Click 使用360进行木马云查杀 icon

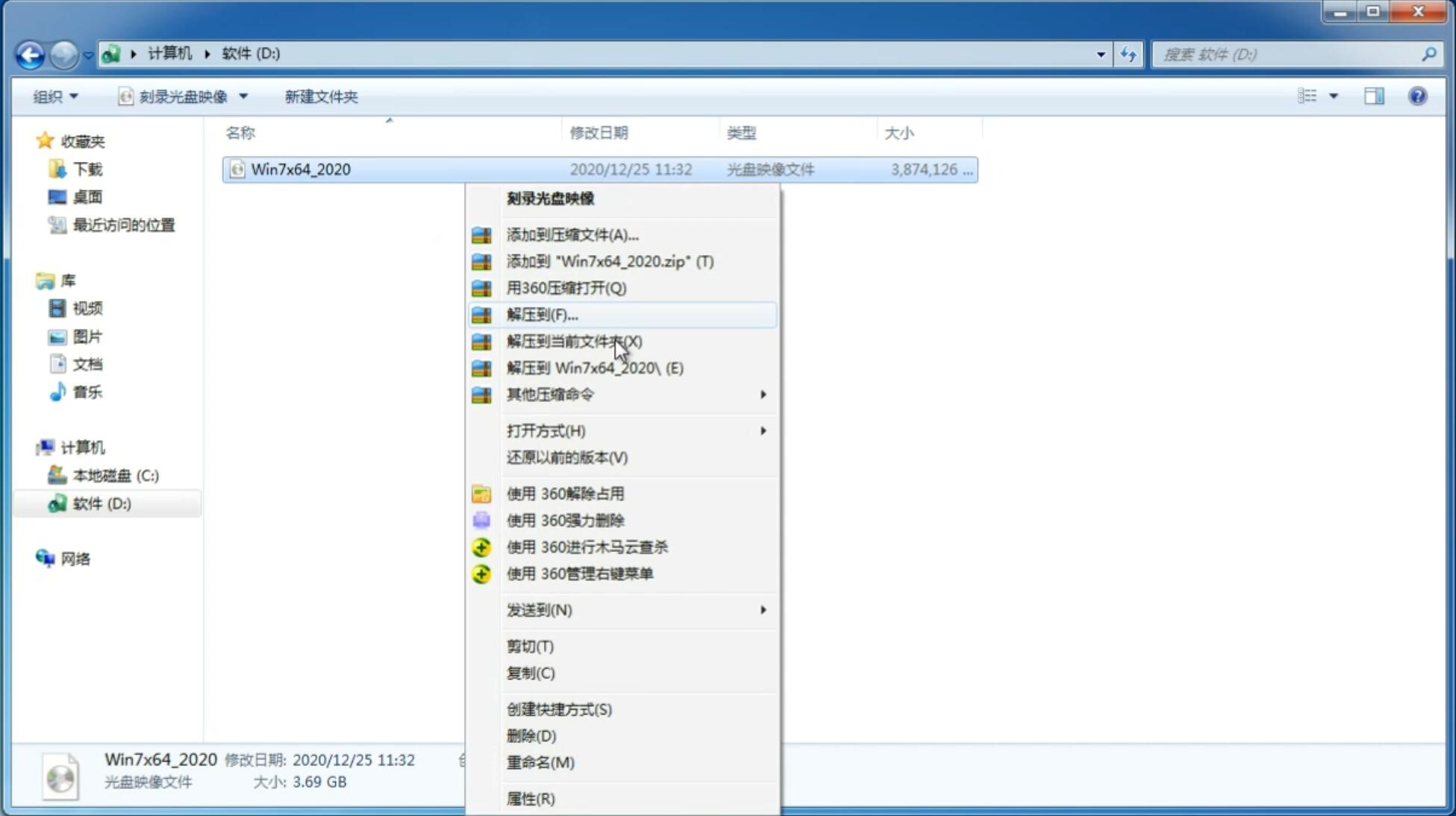click(x=483, y=546)
